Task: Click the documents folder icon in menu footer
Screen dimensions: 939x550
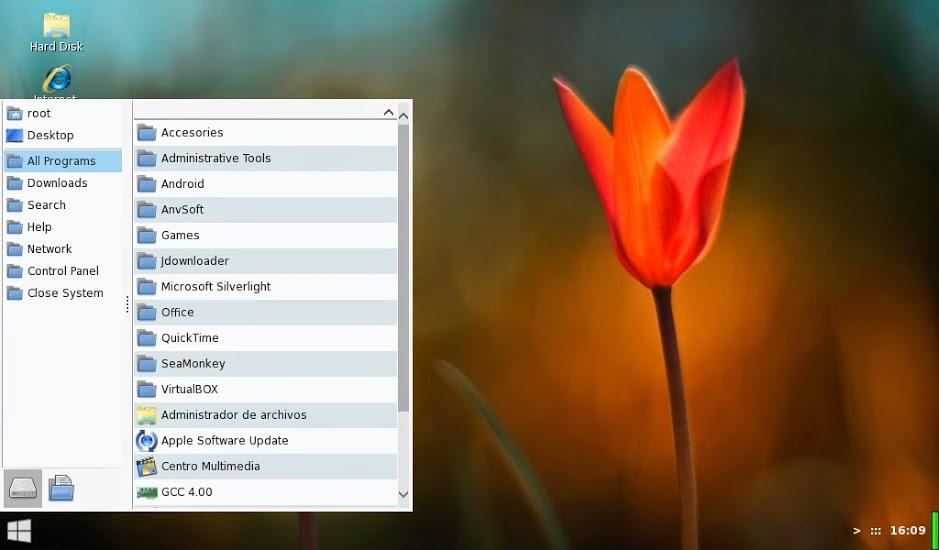Action: pos(61,488)
